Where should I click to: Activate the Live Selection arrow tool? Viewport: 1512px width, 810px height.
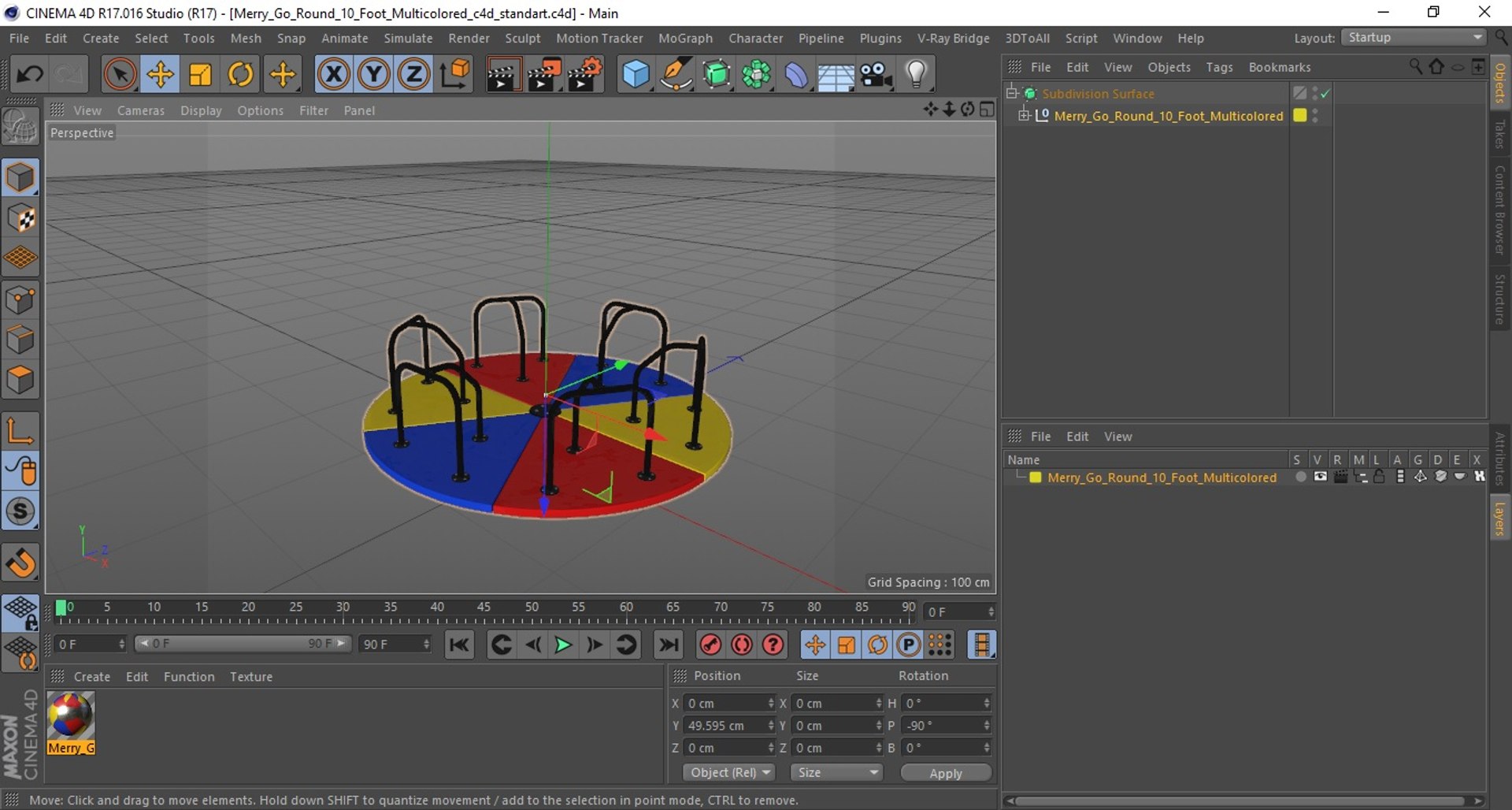tap(120, 75)
